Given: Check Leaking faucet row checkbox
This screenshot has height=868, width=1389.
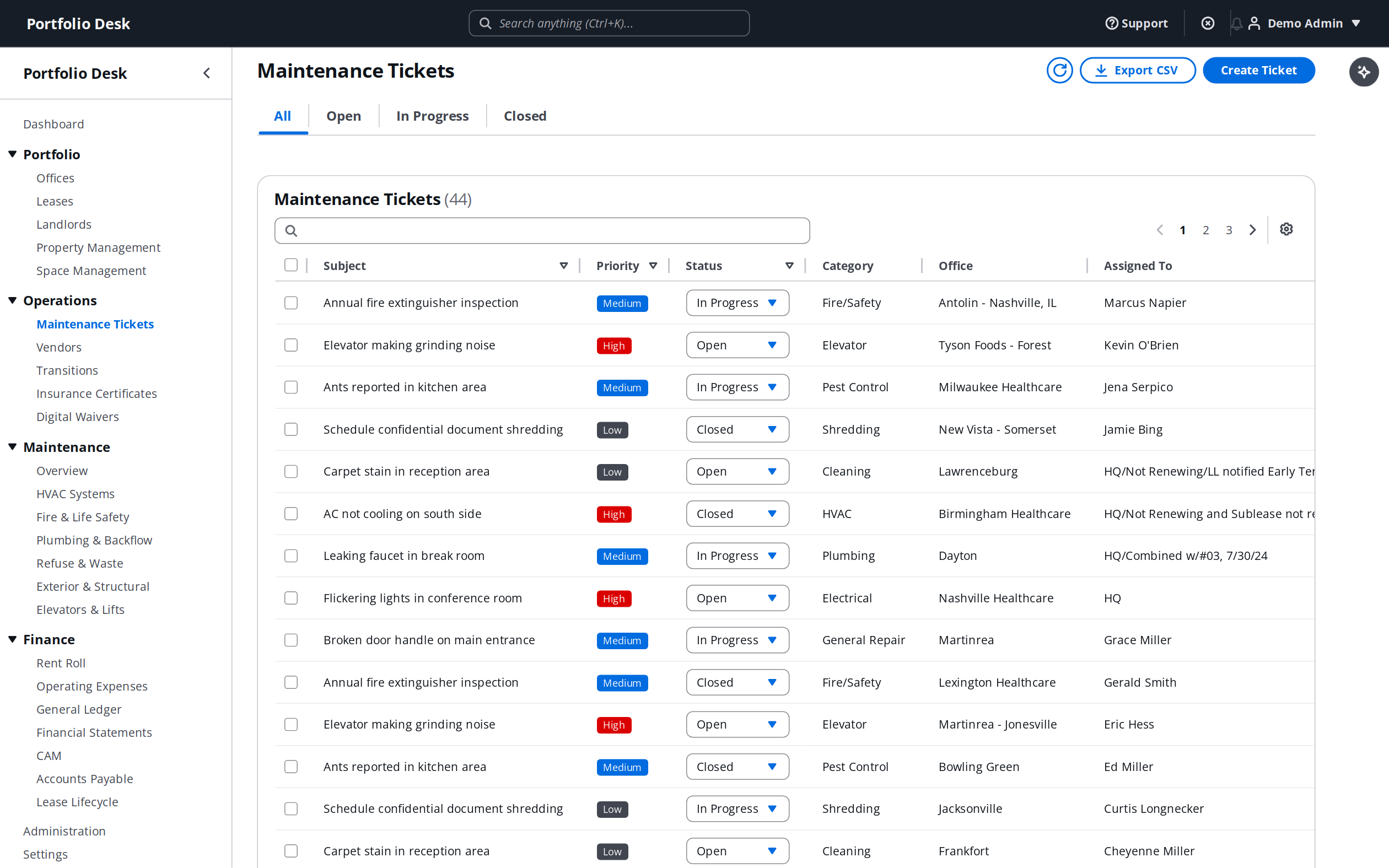Looking at the screenshot, I should point(291,556).
